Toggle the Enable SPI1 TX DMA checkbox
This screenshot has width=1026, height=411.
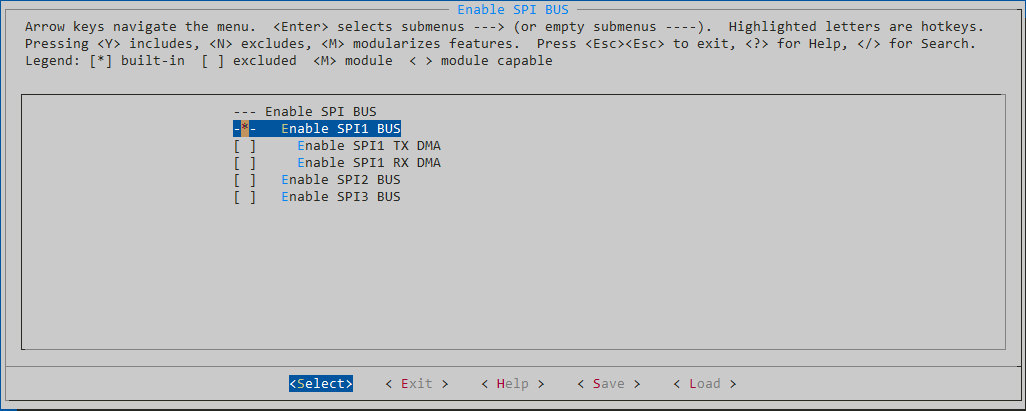[245, 145]
